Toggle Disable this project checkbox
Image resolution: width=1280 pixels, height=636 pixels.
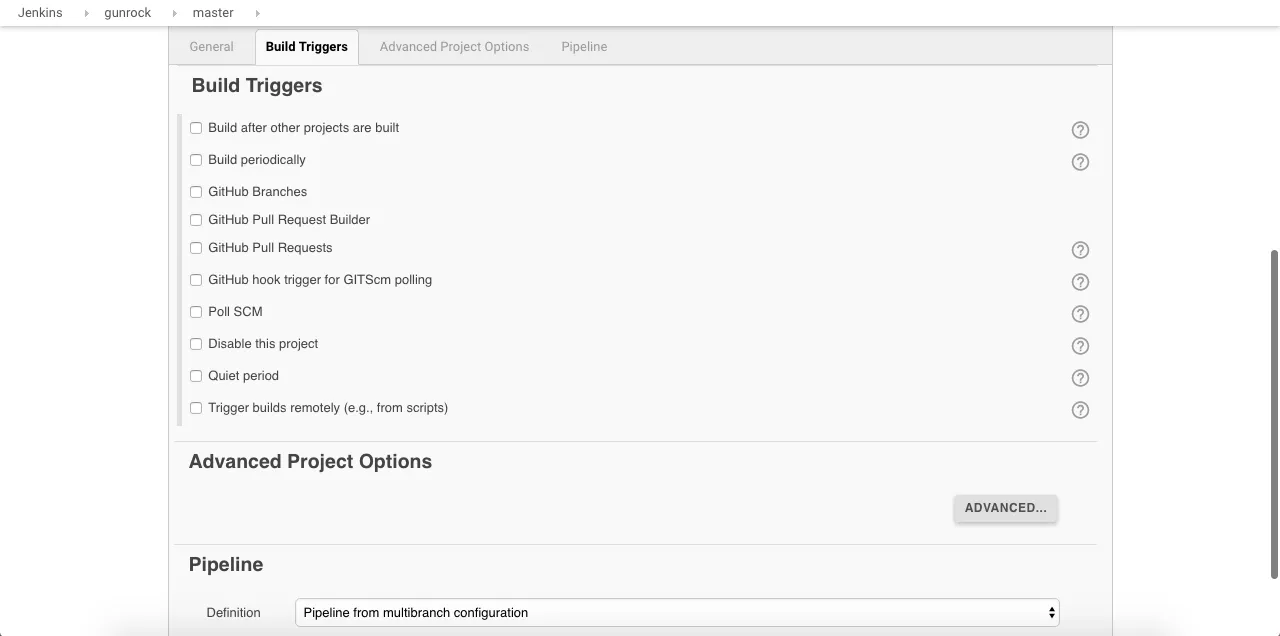pos(196,344)
